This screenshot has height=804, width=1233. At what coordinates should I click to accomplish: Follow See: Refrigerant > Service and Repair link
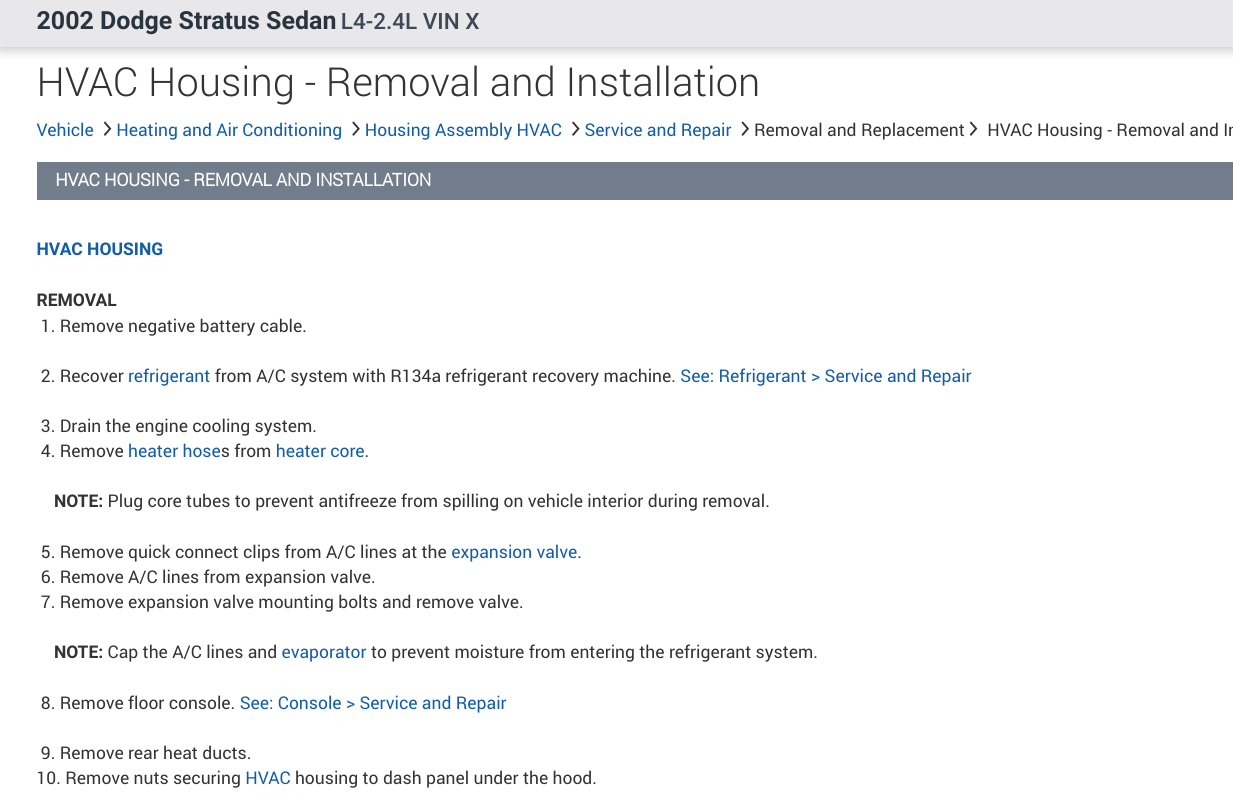tap(825, 376)
